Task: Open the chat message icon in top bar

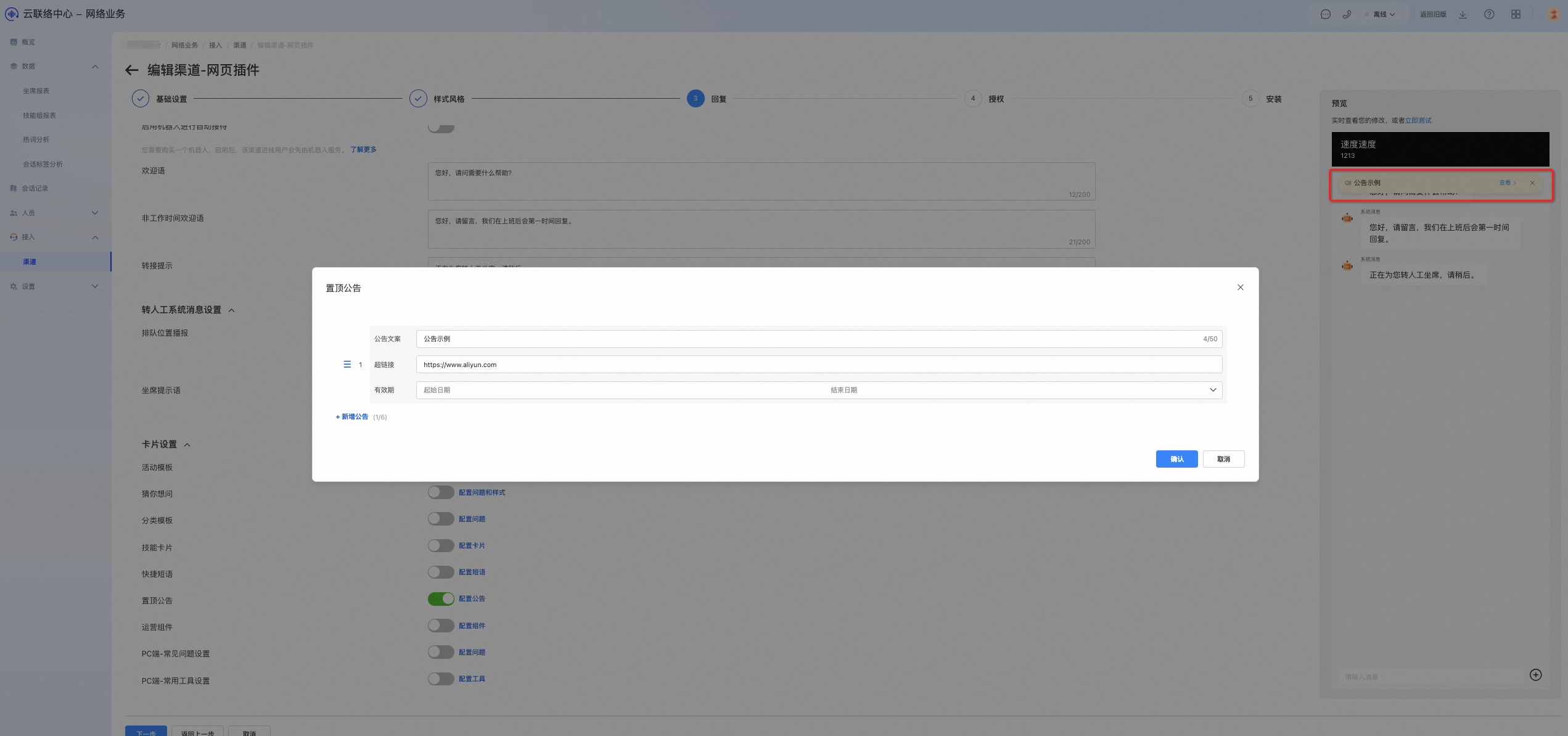Action: click(1326, 14)
